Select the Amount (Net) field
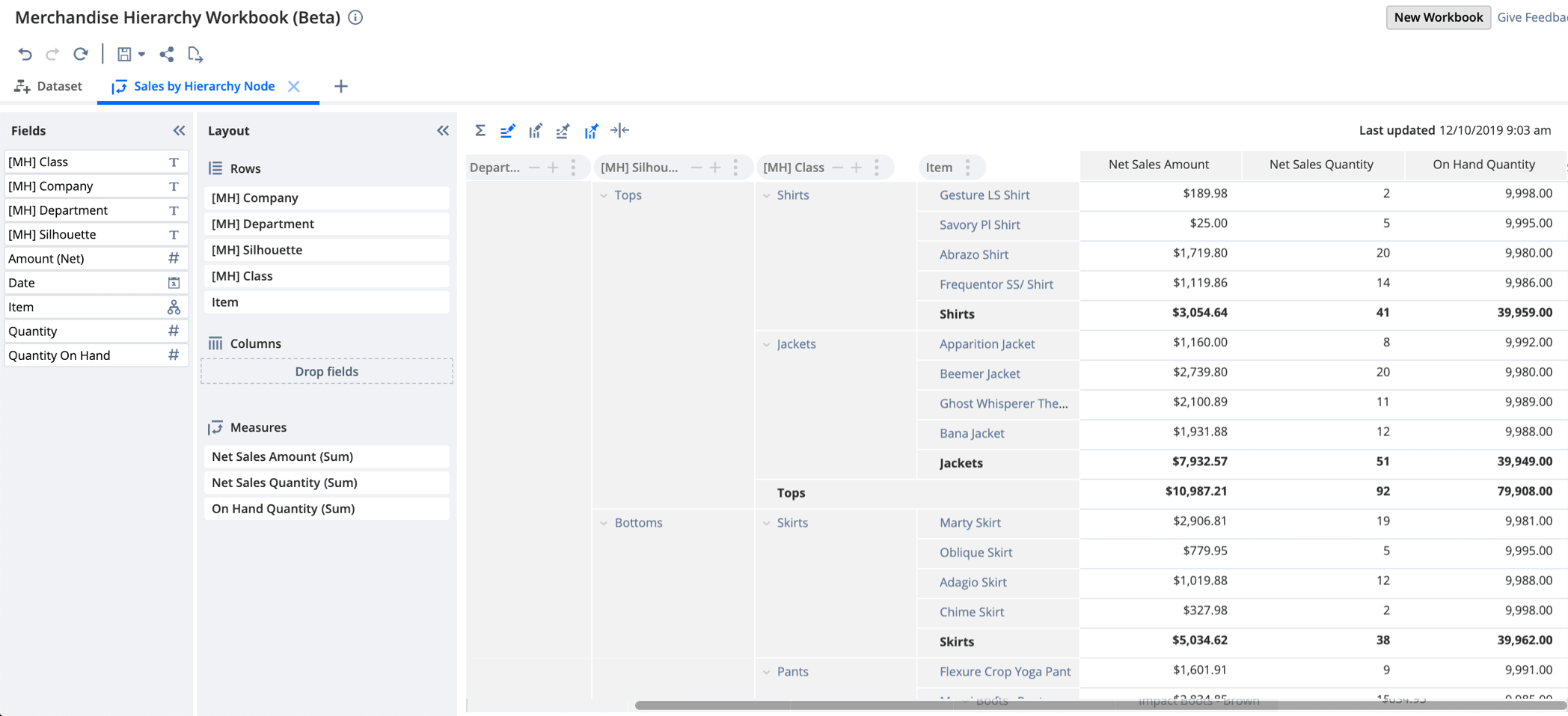Image resolution: width=1568 pixels, height=716 pixels. [x=96, y=258]
